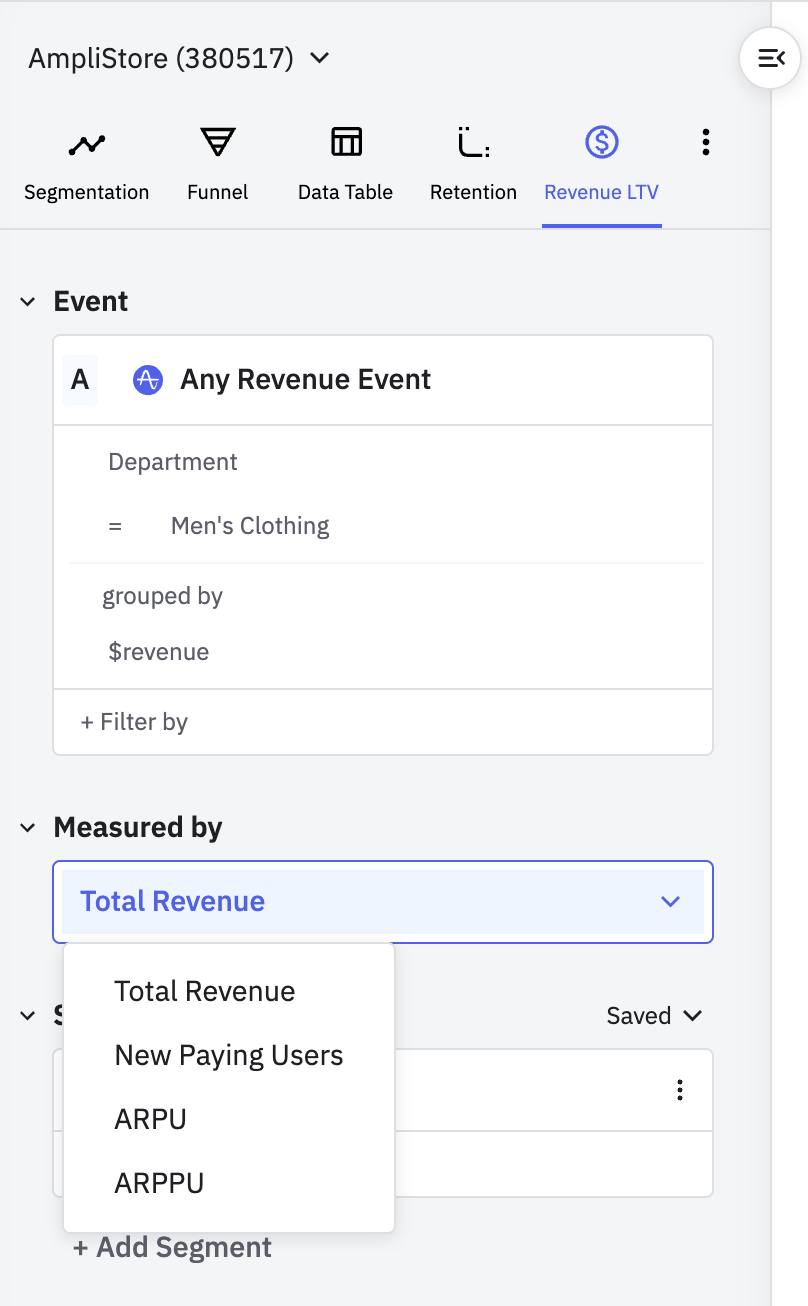The image size is (808, 1306).
Task: Click the Amplitude icon beside Any Revenue Event
Action: coord(148,380)
